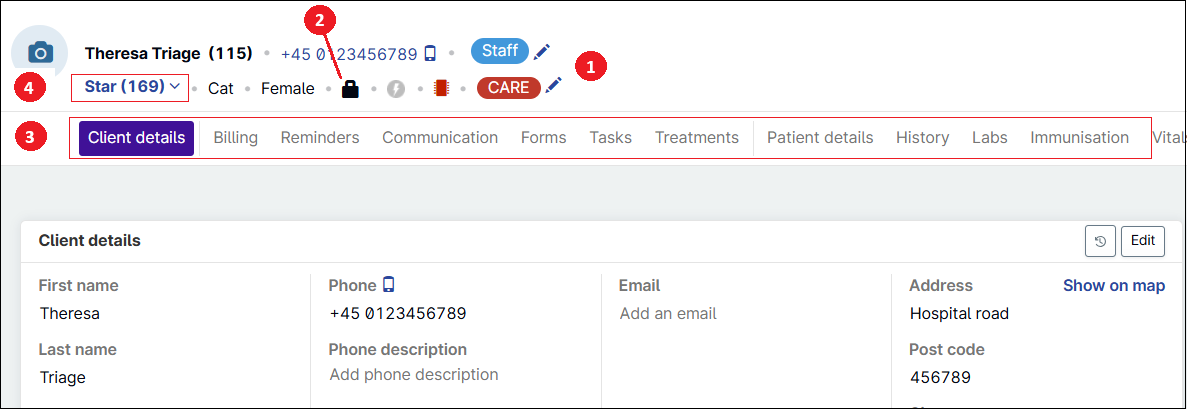Click phone icon beside Phone field label
This screenshot has width=1187, height=409.
tap(388, 285)
